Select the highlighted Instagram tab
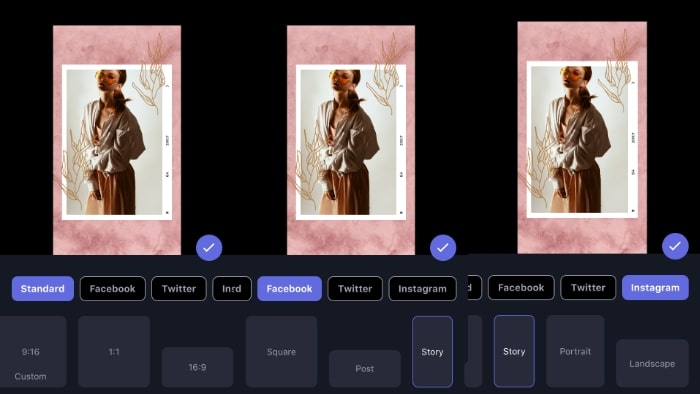700x394 pixels. pyautogui.click(x=655, y=288)
